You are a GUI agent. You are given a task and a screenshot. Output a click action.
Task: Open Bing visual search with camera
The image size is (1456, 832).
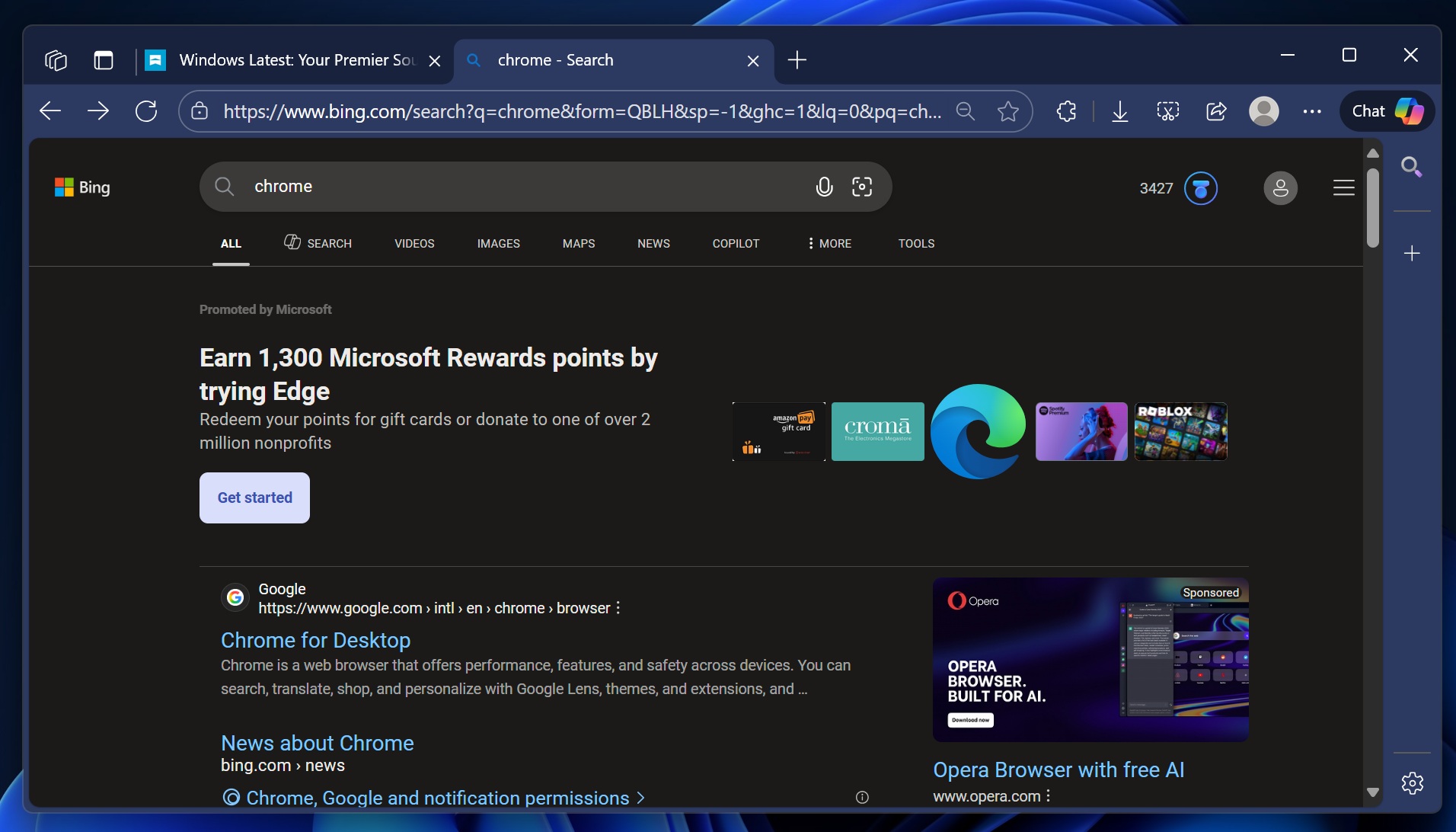[x=863, y=186]
